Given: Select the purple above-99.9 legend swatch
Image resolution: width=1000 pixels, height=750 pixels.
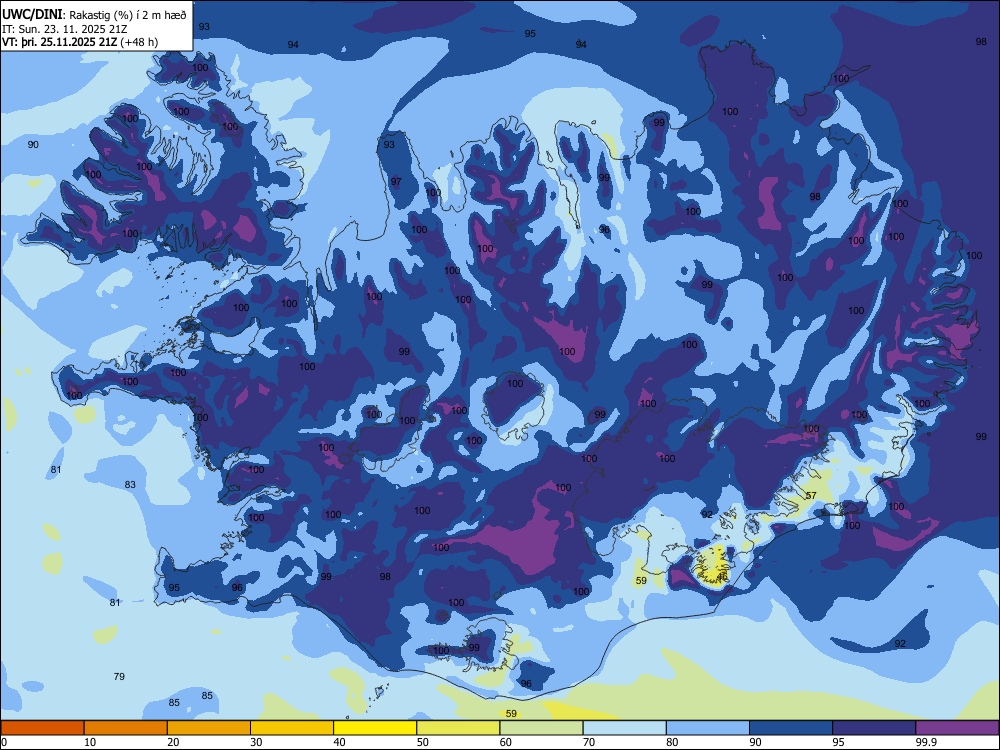Looking at the screenshot, I should [957, 728].
